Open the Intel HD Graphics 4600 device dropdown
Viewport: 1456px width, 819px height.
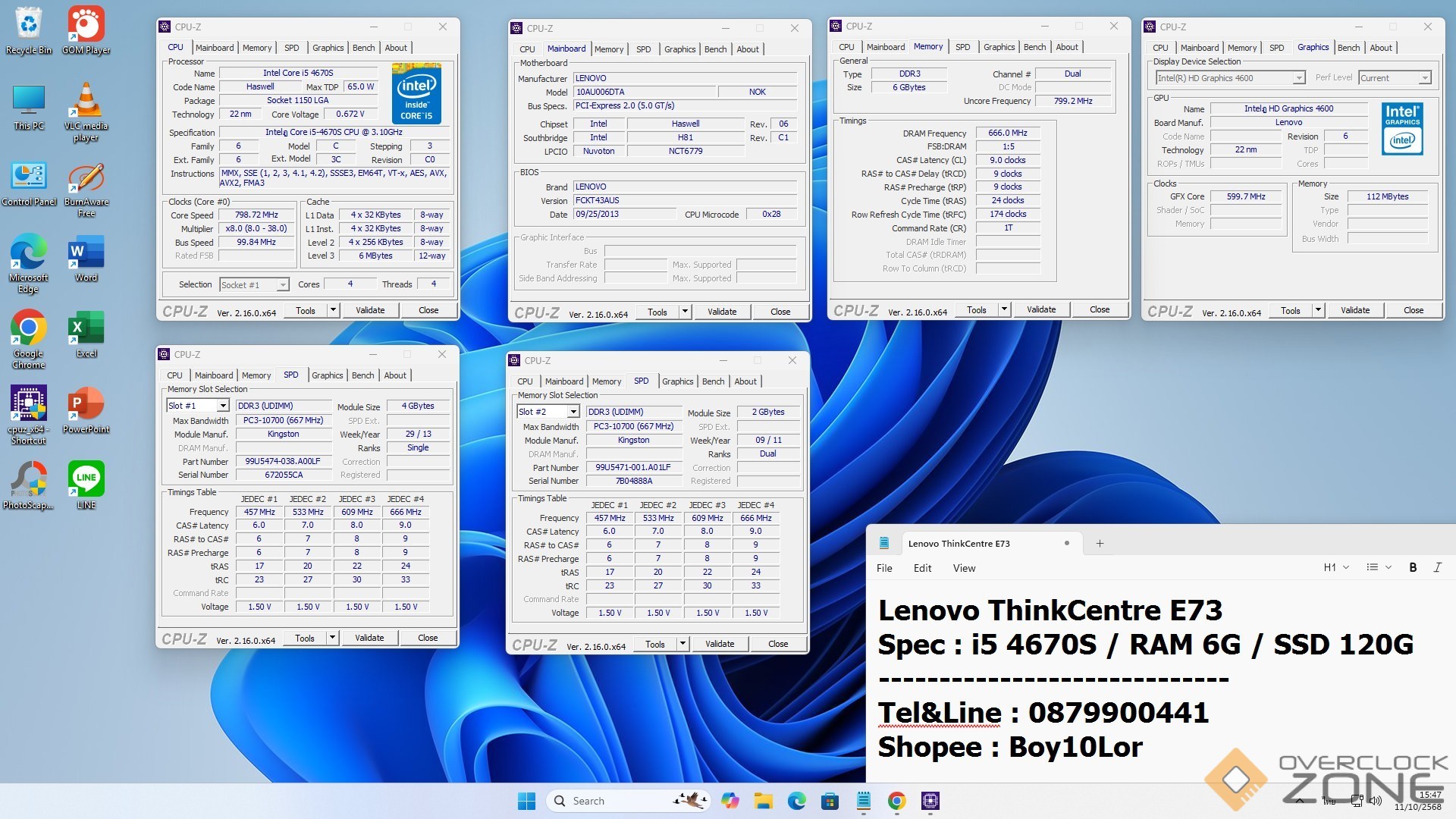click(x=1298, y=78)
